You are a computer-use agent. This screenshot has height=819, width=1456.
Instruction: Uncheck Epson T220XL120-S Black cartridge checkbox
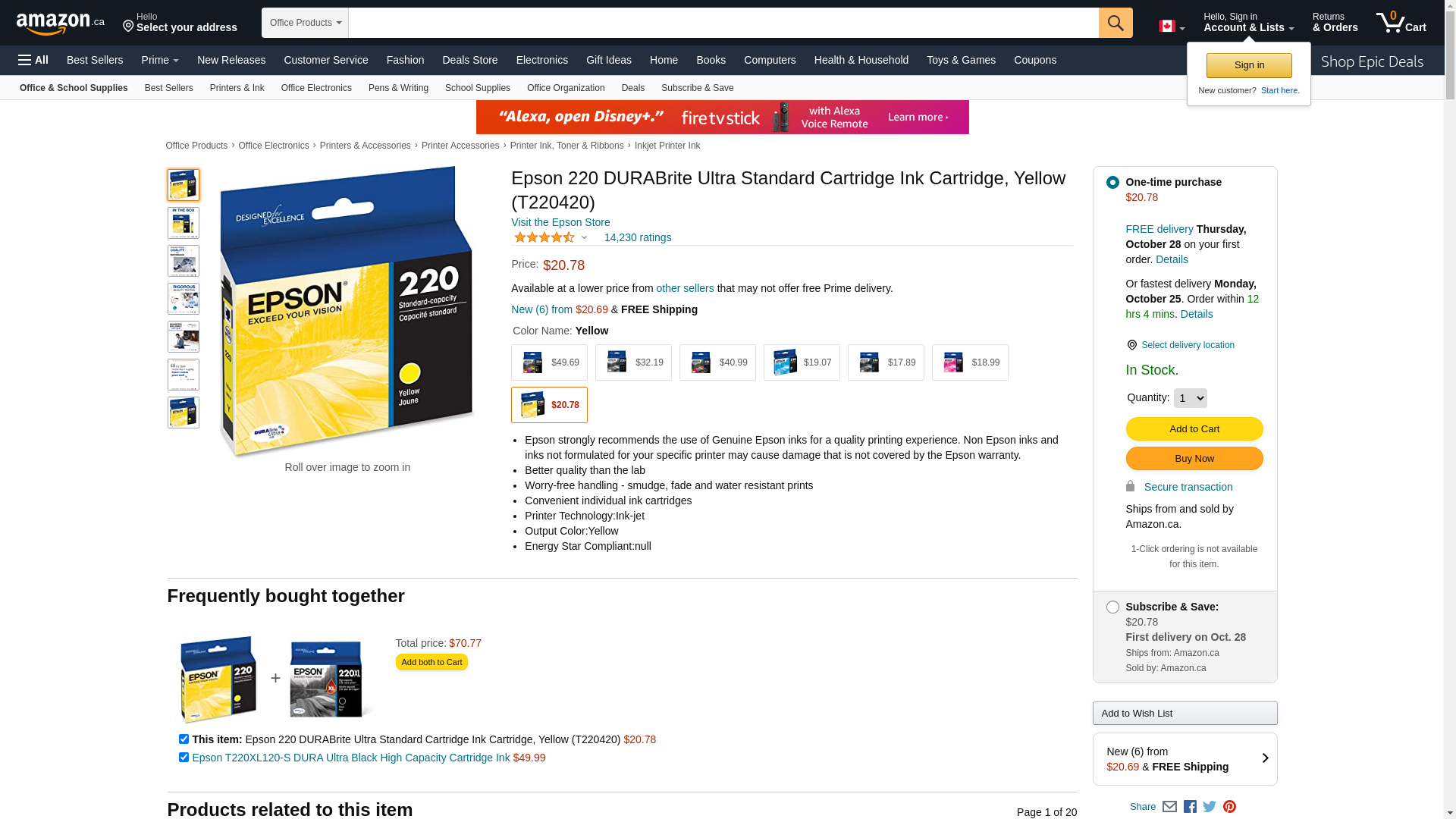pyautogui.click(x=184, y=758)
